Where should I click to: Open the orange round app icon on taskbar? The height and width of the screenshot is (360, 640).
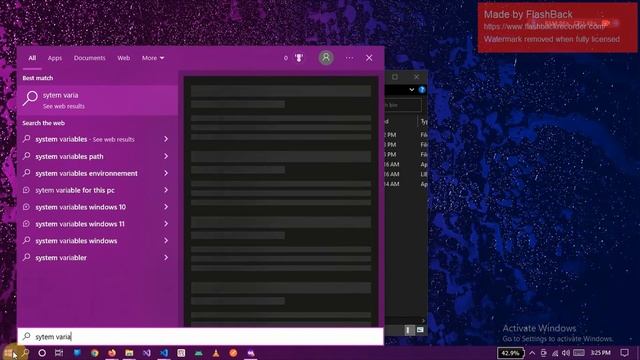click(233, 353)
